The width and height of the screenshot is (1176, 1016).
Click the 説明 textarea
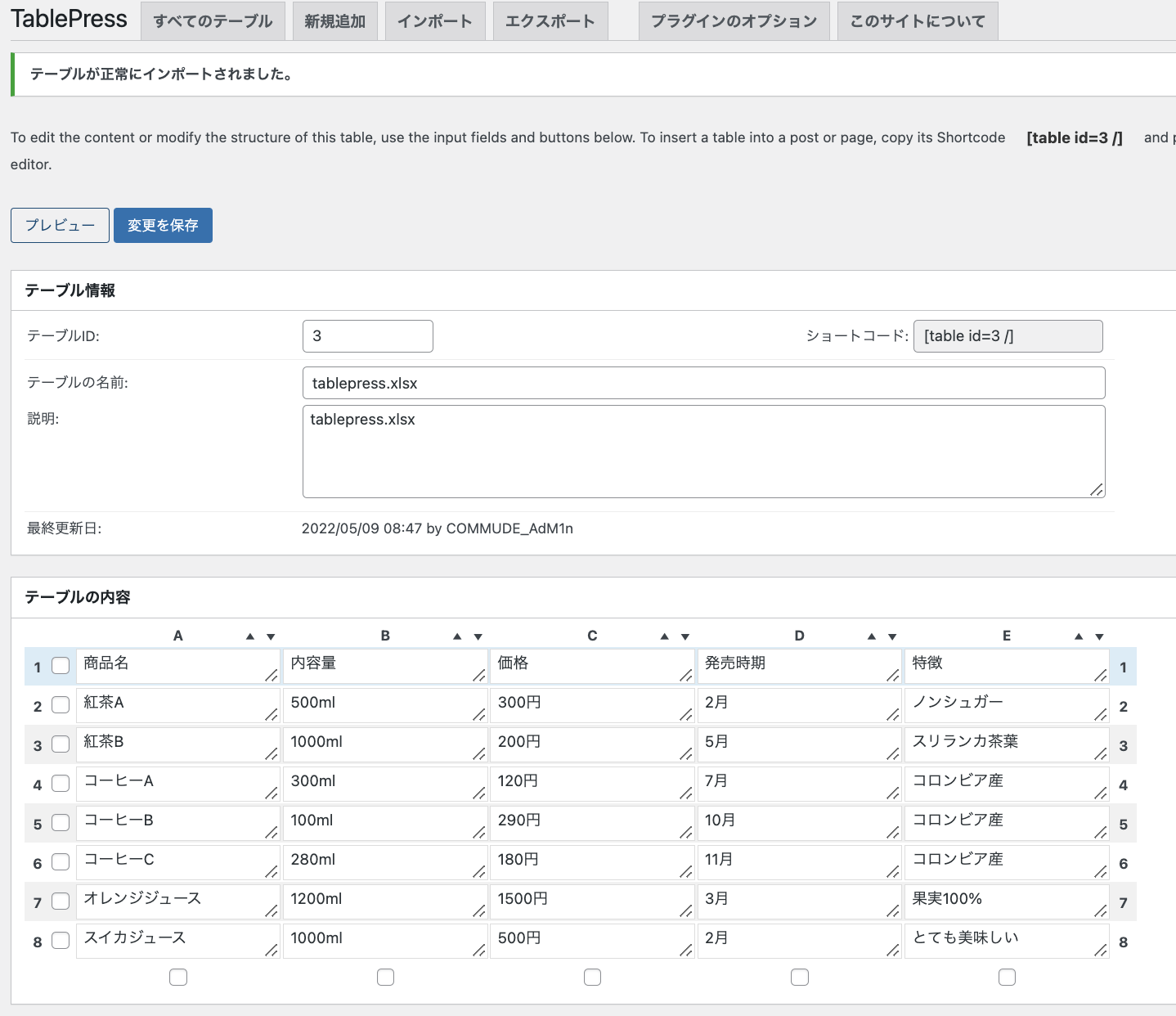point(704,452)
